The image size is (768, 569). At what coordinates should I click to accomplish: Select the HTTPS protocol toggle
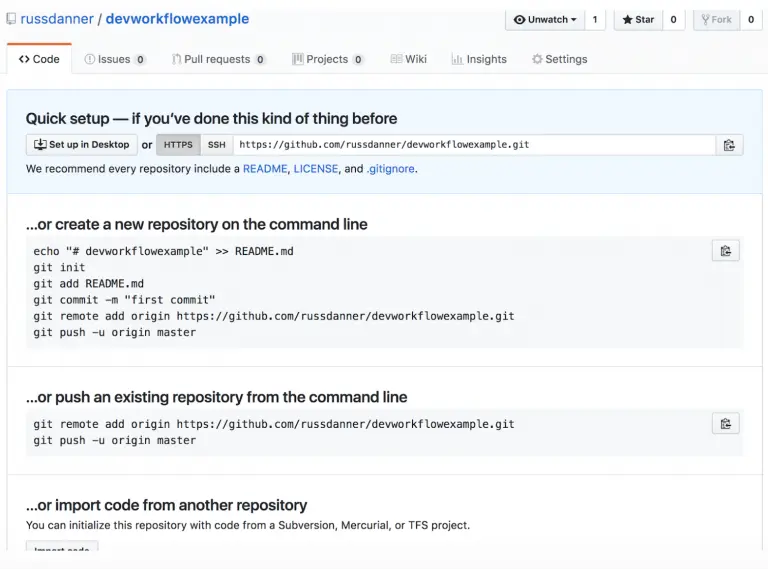[178, 145]
